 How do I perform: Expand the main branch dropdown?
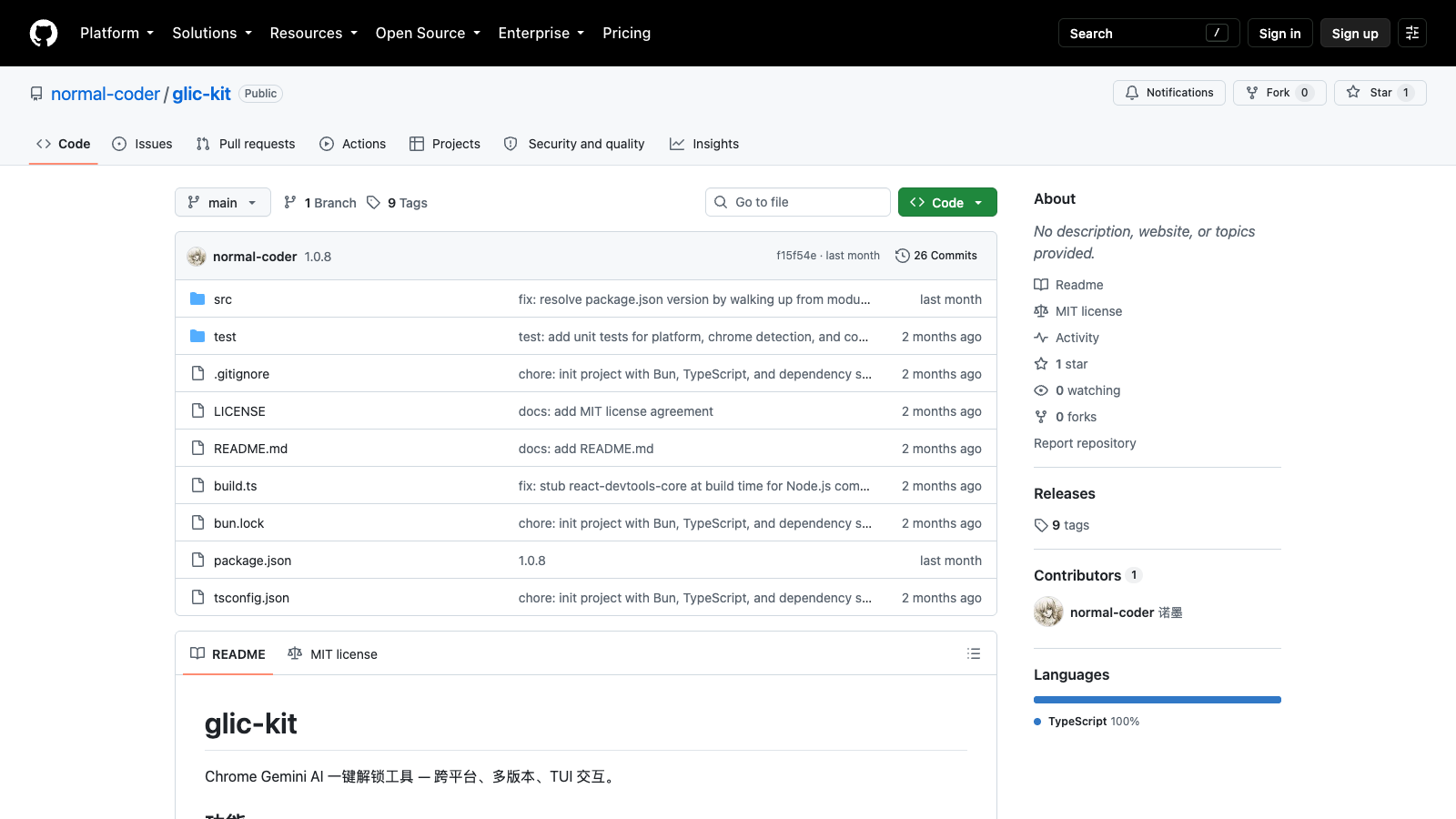(x=223, y=202)
